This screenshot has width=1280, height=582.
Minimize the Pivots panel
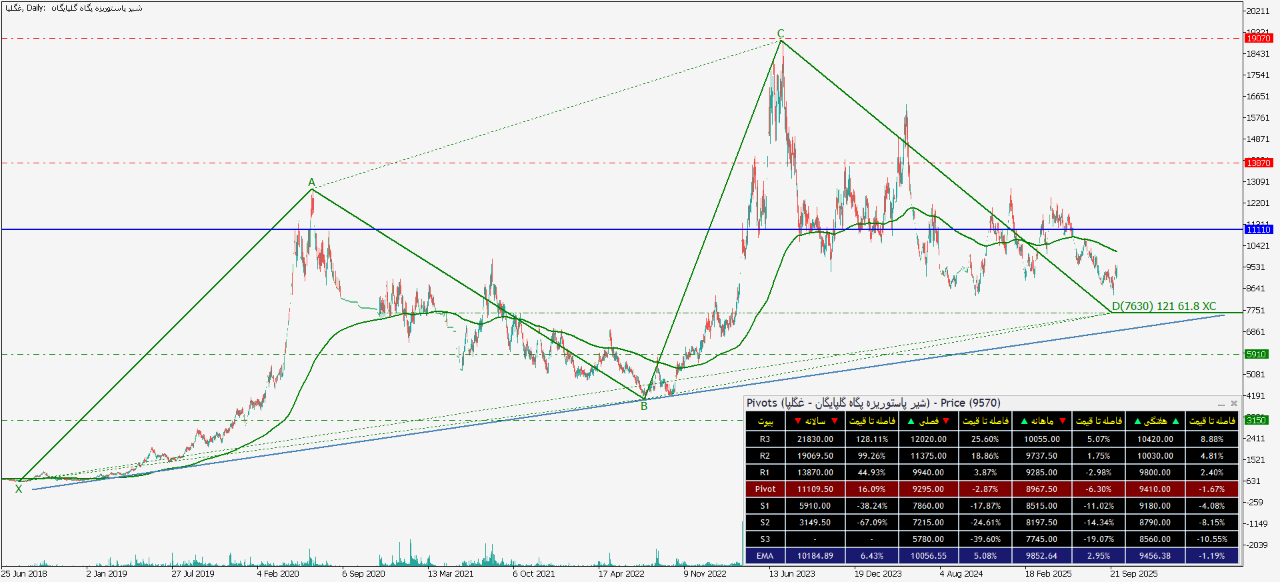tap(1221, 403)
